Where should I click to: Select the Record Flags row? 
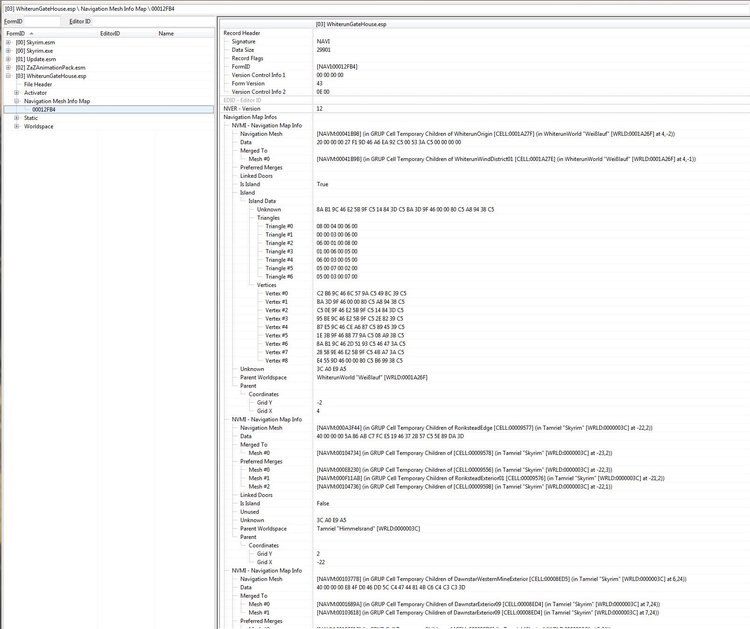coord(483,58)
